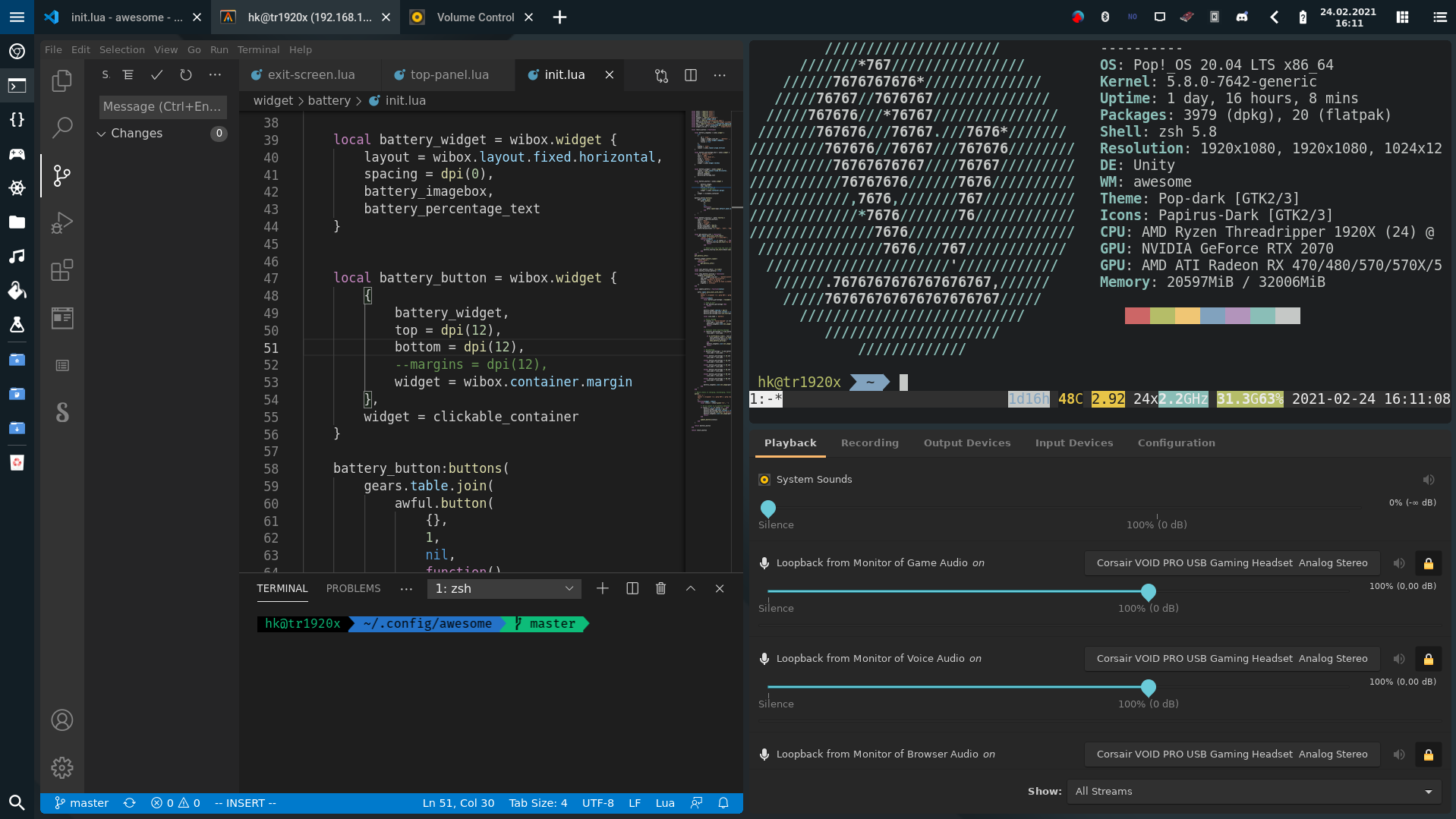Open the Source Control view
This screenshot has height=819, width=1456.
(x=62, y=175)
